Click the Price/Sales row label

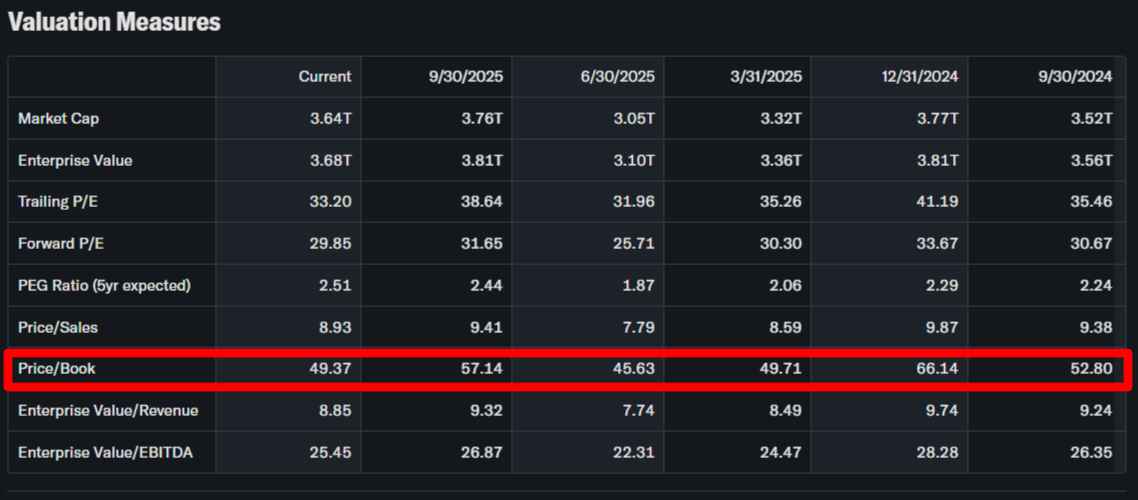(58, 327)
